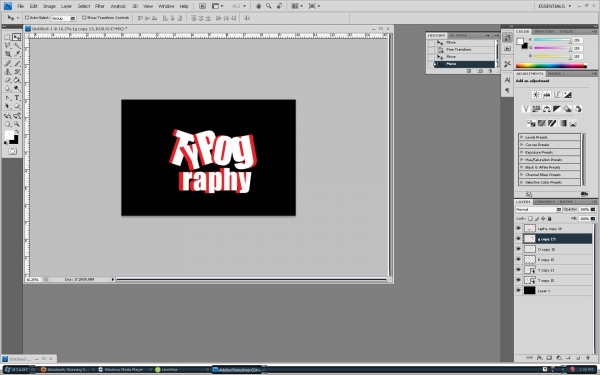Add a Levels adjustment
Screen dimensions: 600x375
(x=546, y=95)
